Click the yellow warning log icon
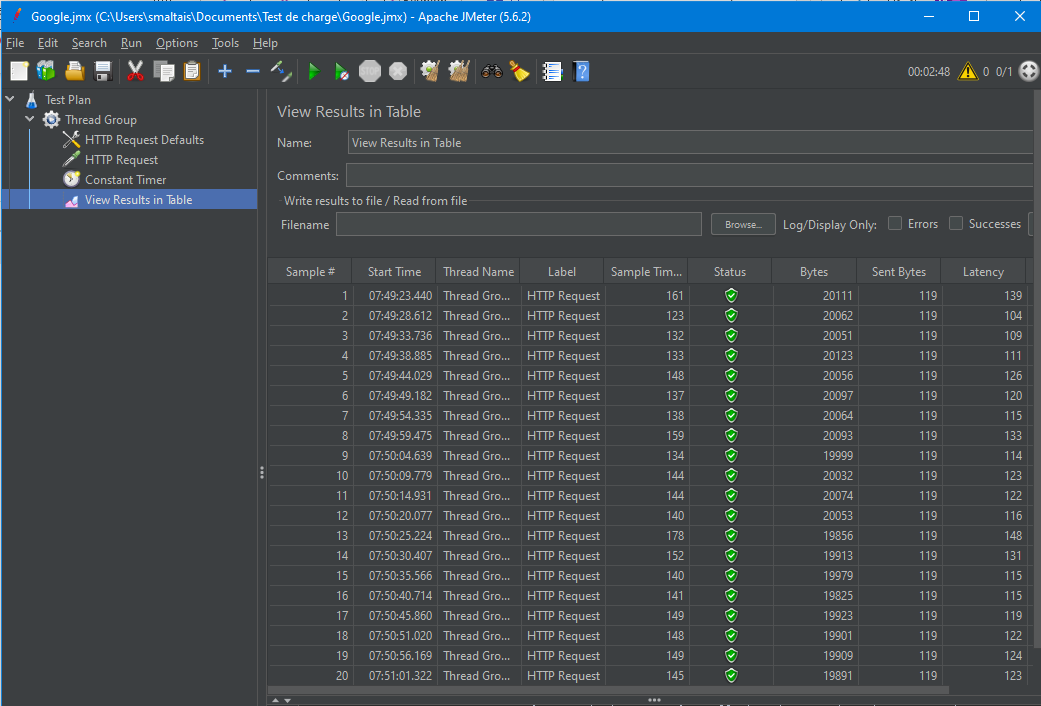 967,71
